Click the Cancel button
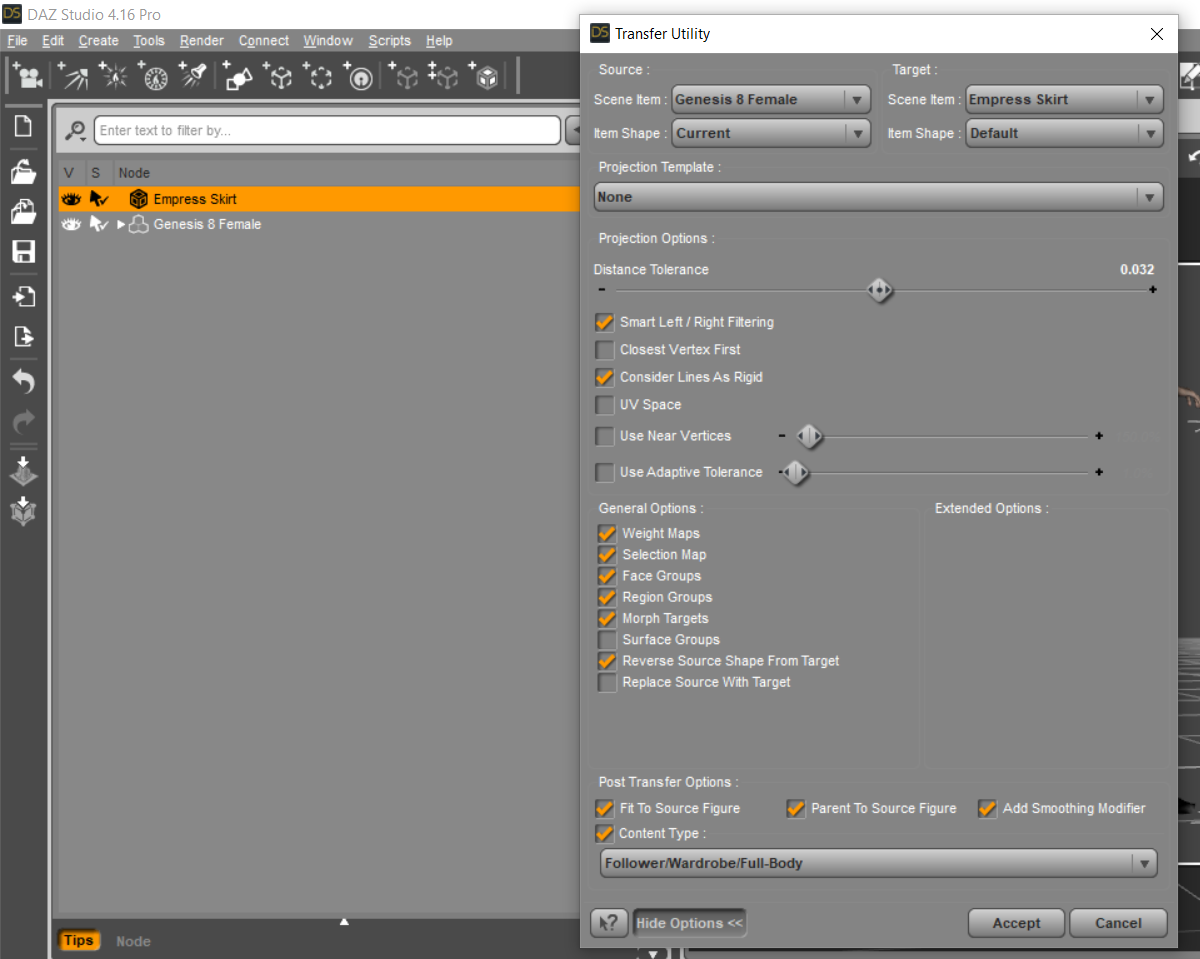The width and height of the screenshot is (1200, 959). [x=1118, y=923]
